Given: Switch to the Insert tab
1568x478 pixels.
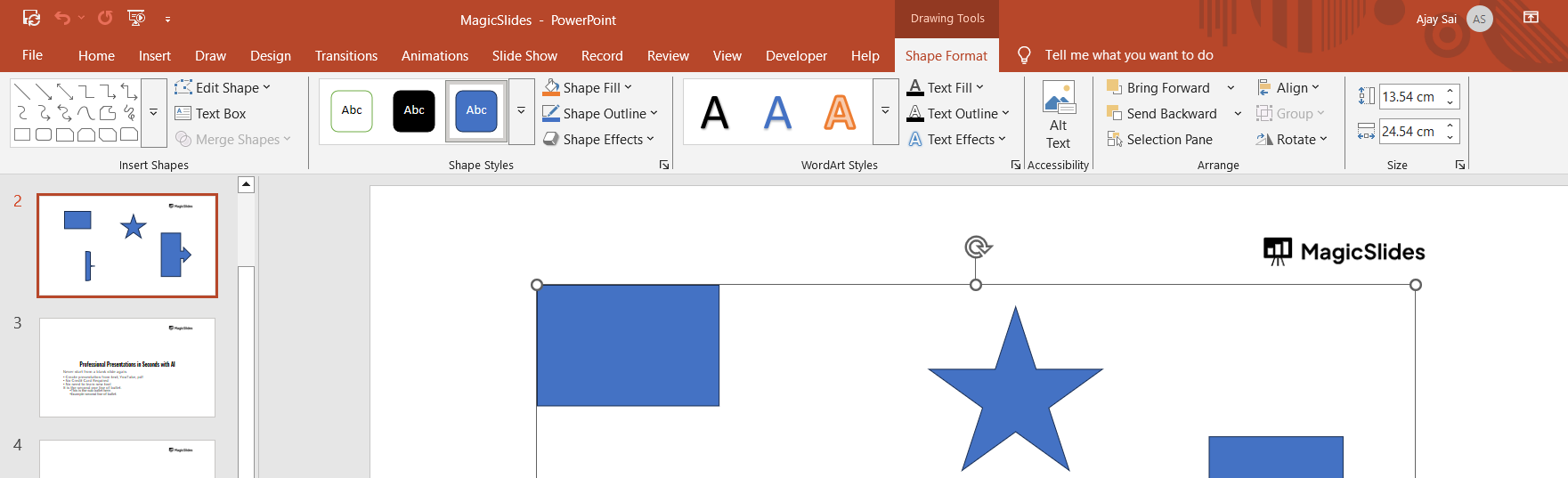Looking at the screenshot, I should [155, 55].
